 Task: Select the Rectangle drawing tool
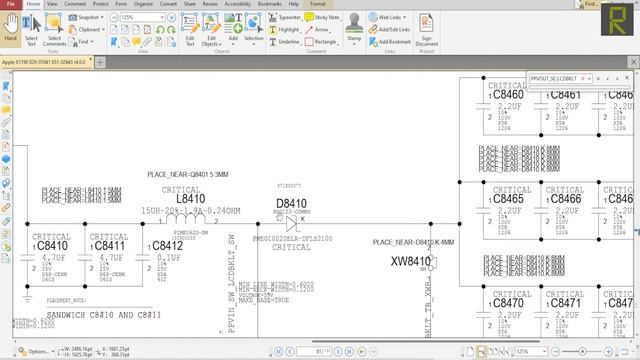pos(322,42)
